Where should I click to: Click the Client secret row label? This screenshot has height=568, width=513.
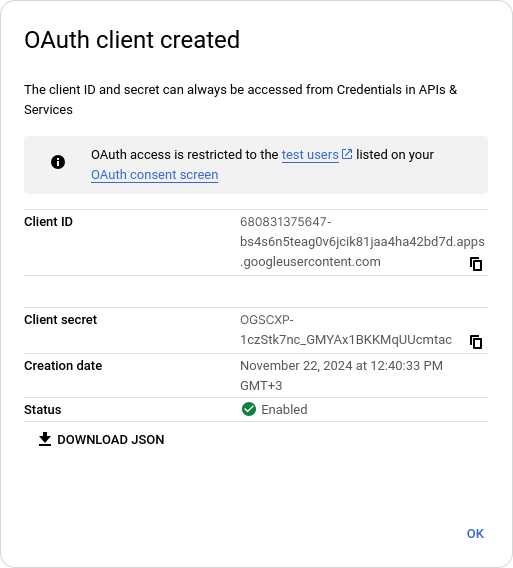pyautogui.click(x=61, y=320)
